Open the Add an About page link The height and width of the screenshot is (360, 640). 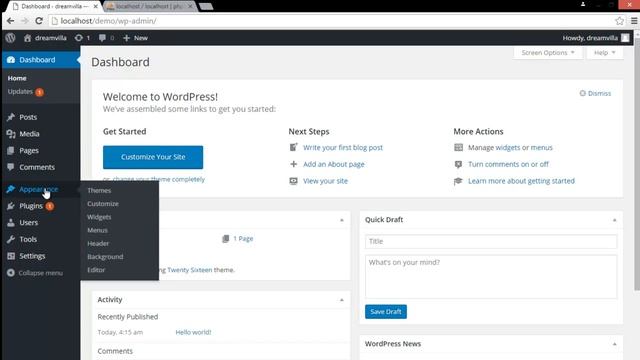pos(334,164)
